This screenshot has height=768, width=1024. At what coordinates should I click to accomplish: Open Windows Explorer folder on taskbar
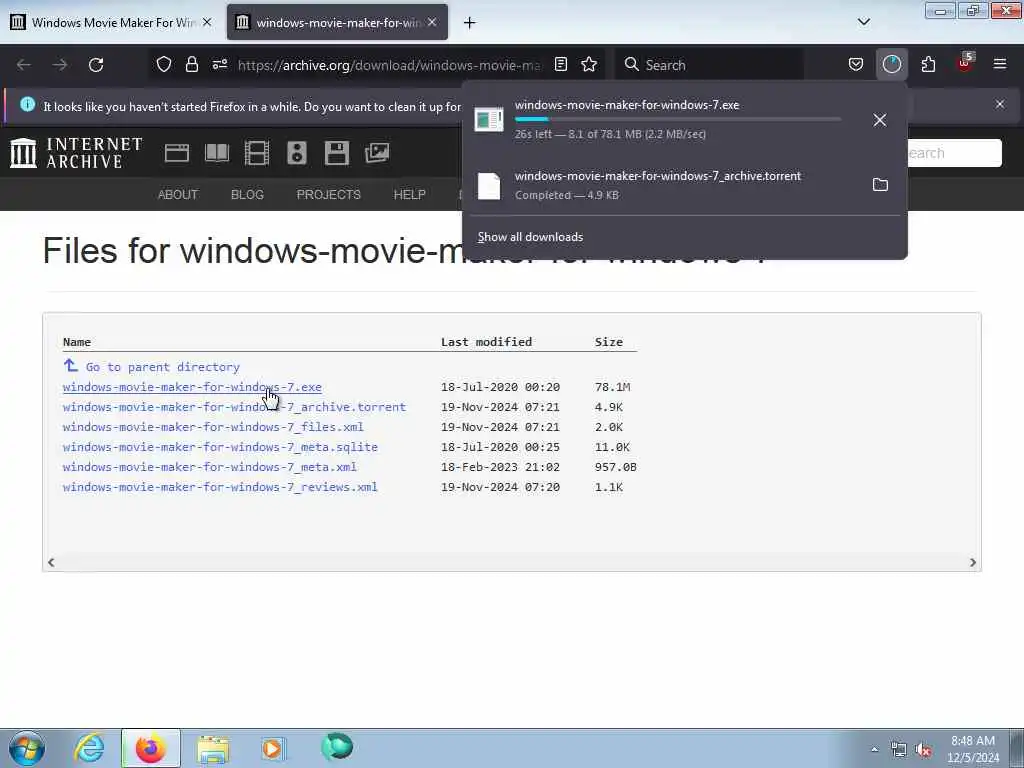coord(213,748)
